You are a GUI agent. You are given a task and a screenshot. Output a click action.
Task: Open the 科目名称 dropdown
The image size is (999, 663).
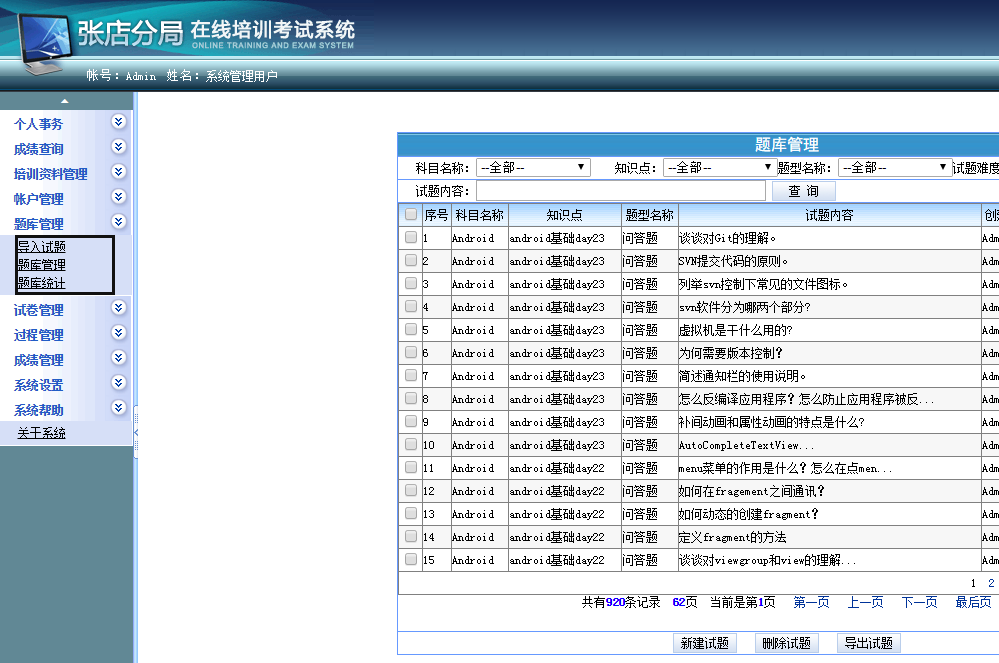click(x=533, y=168)
